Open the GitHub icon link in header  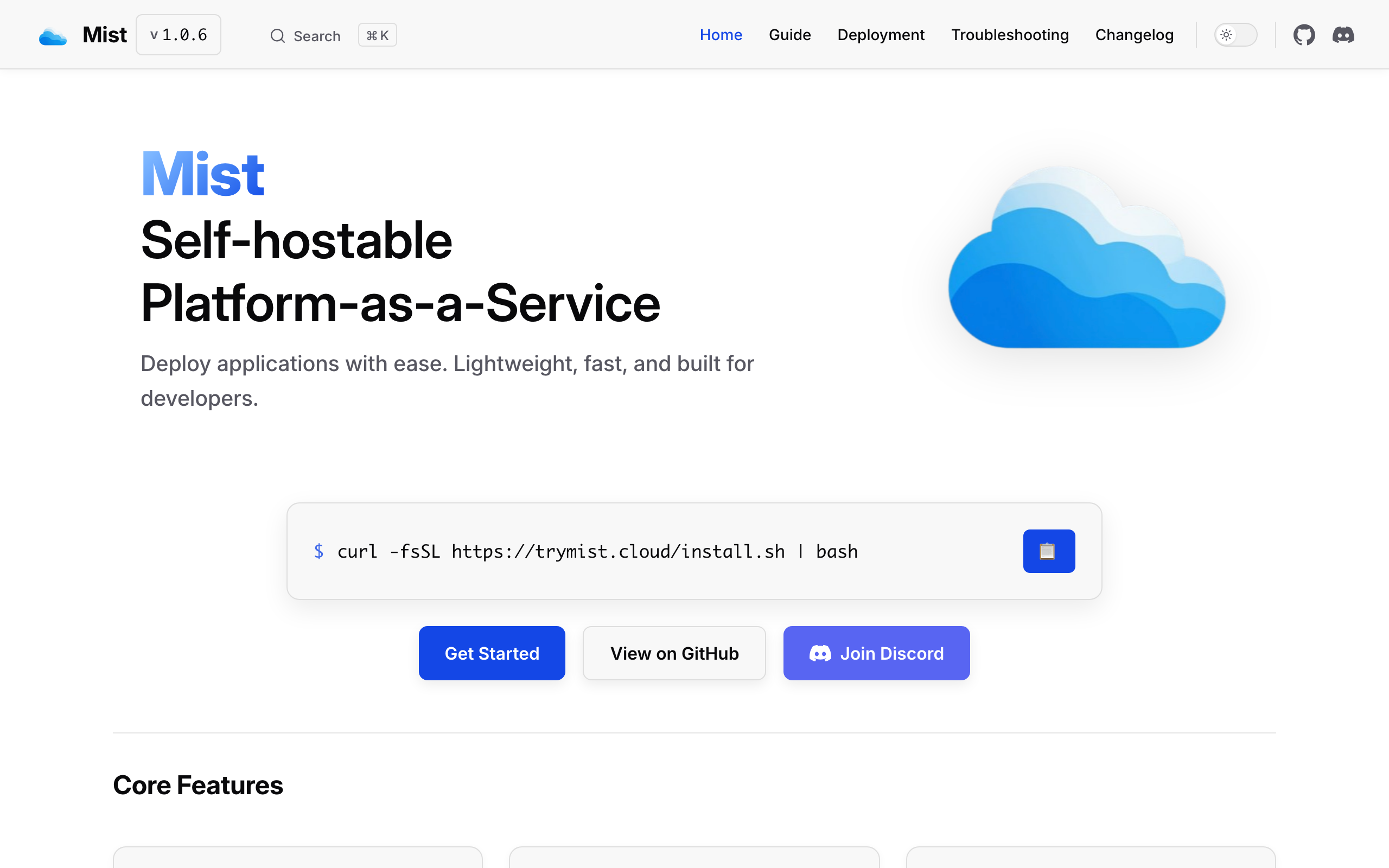point(1303,35)
